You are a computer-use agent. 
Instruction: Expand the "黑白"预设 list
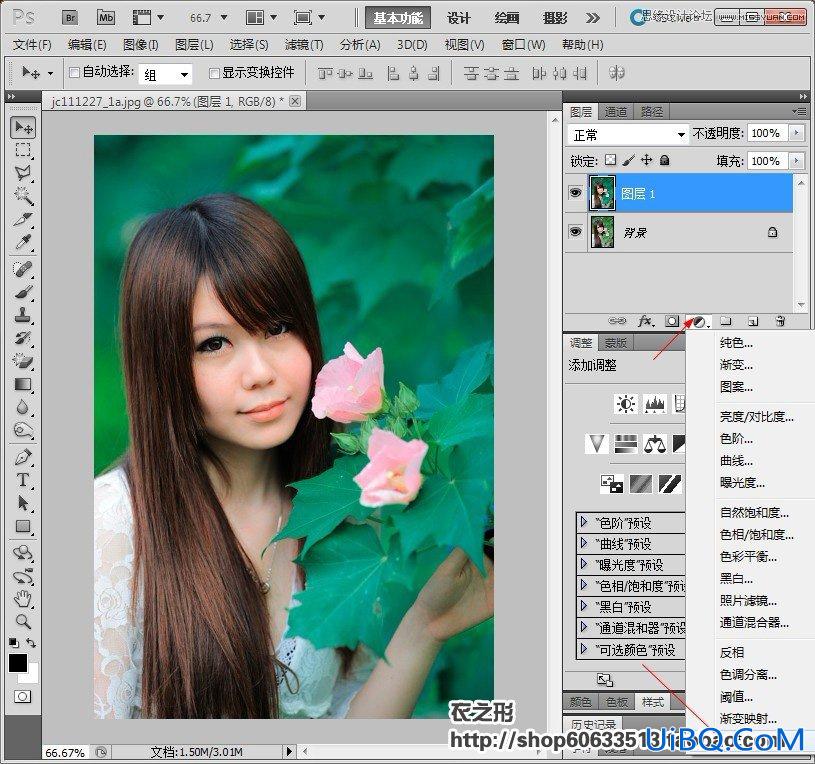tap(584, 607)
